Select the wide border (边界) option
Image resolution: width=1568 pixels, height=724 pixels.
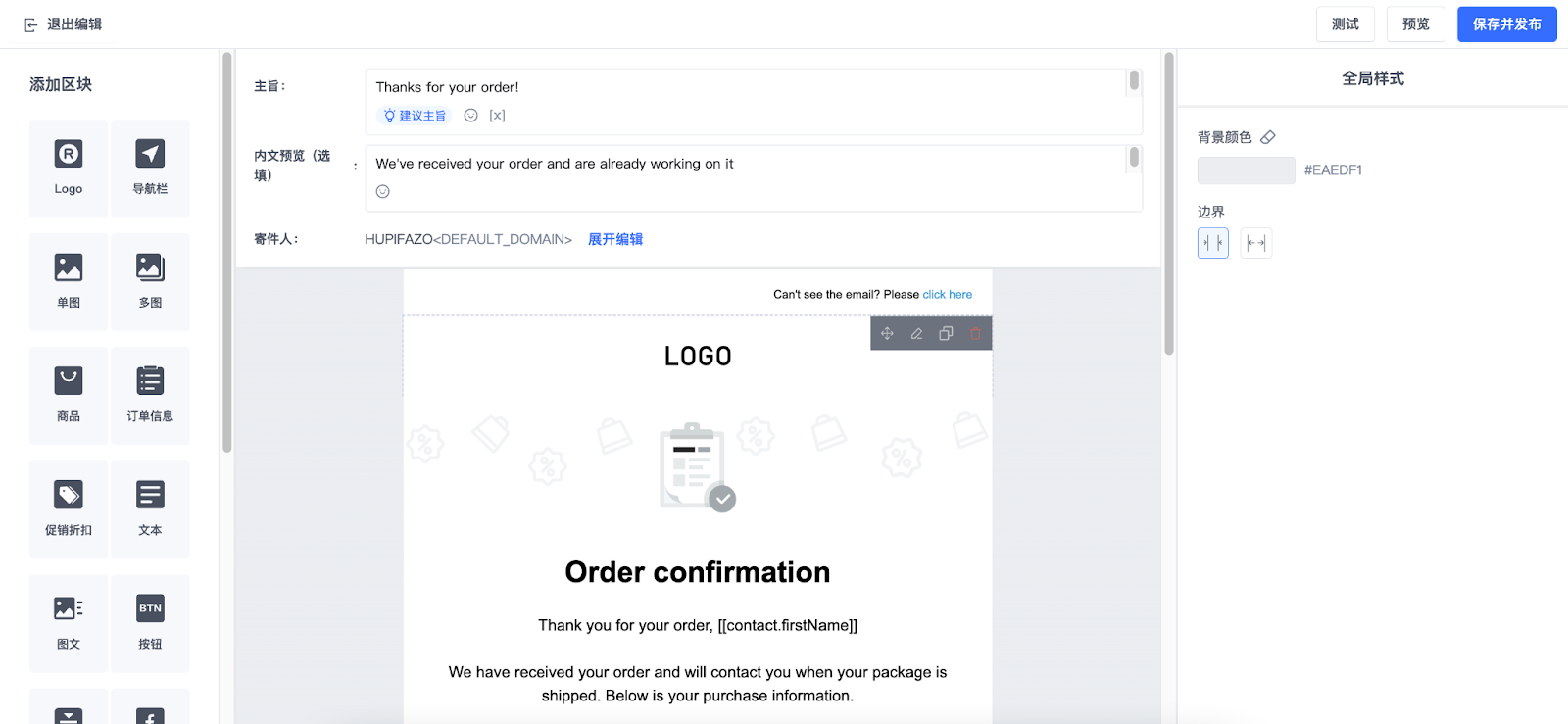pos(1256,243)
